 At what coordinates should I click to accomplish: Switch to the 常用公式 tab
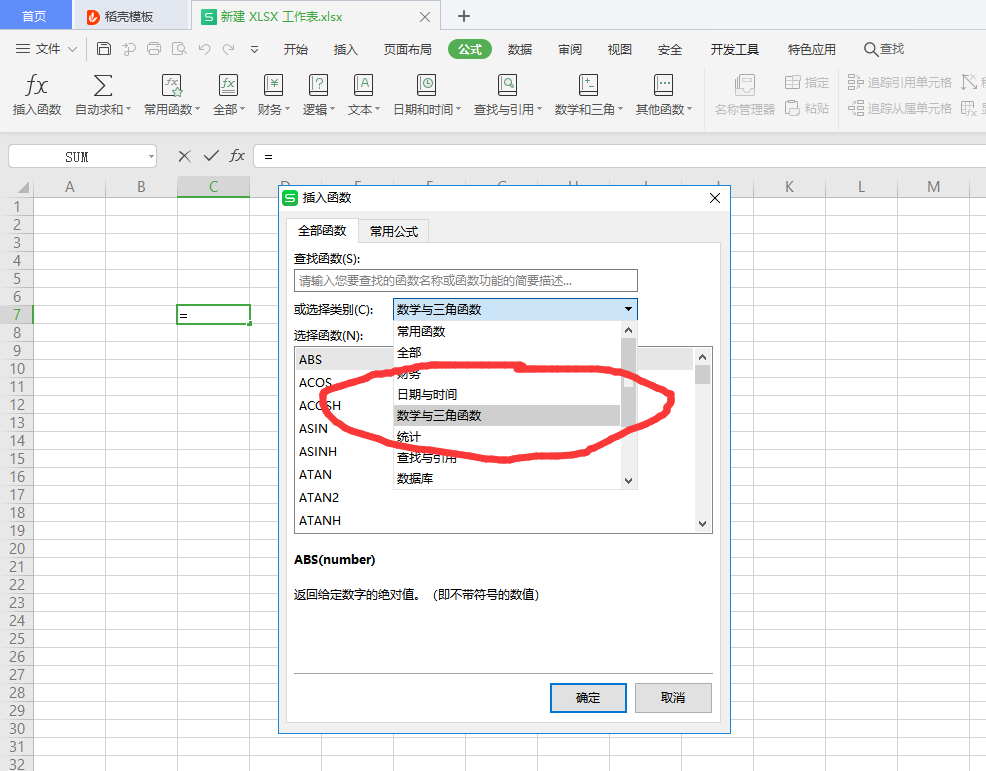(x=393, y=231)
